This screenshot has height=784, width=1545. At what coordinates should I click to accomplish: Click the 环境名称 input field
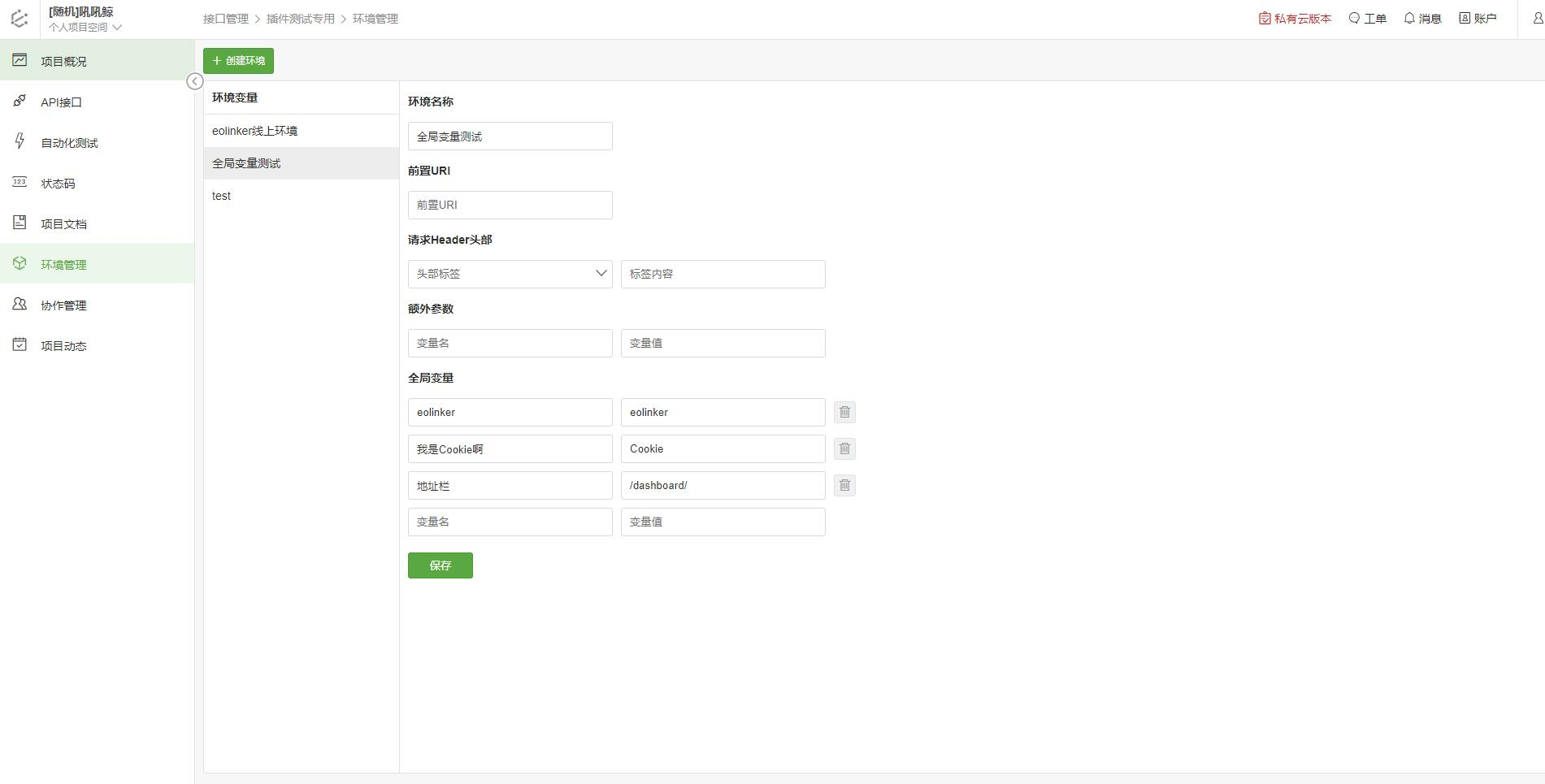510,136
